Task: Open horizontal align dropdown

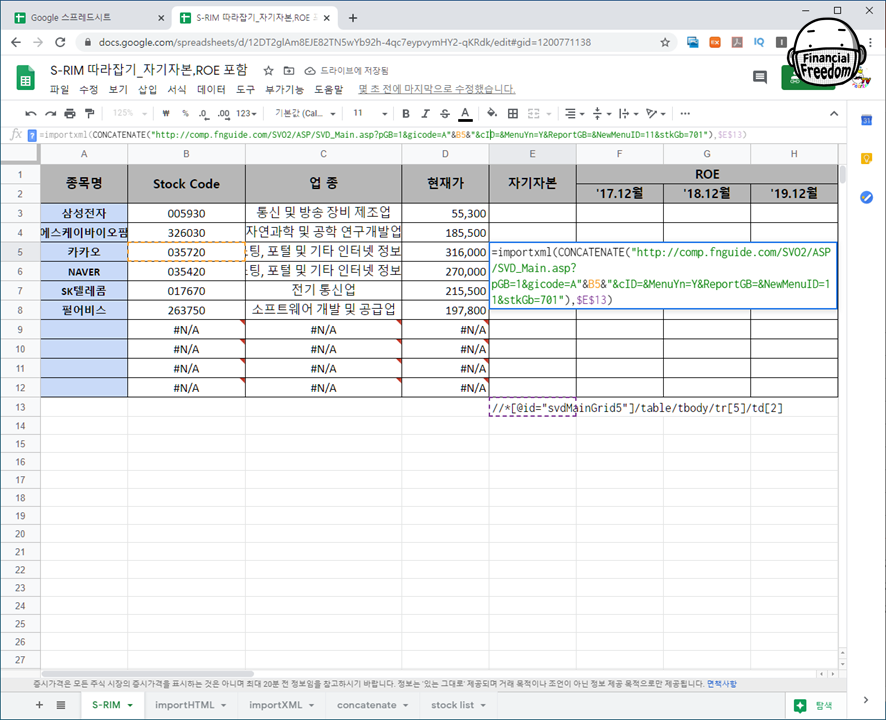Action: tap(574, 114)
